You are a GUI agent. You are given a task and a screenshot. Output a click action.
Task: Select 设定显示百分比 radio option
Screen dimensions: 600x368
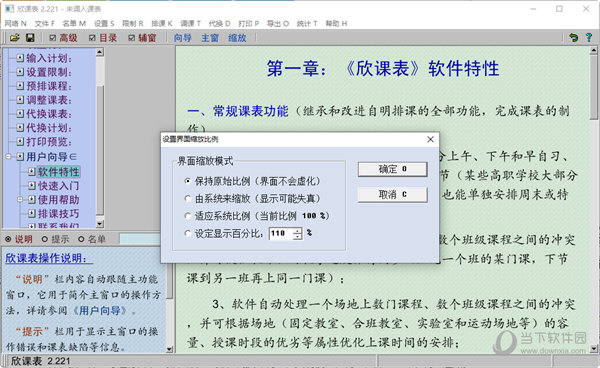click(188, 233)
